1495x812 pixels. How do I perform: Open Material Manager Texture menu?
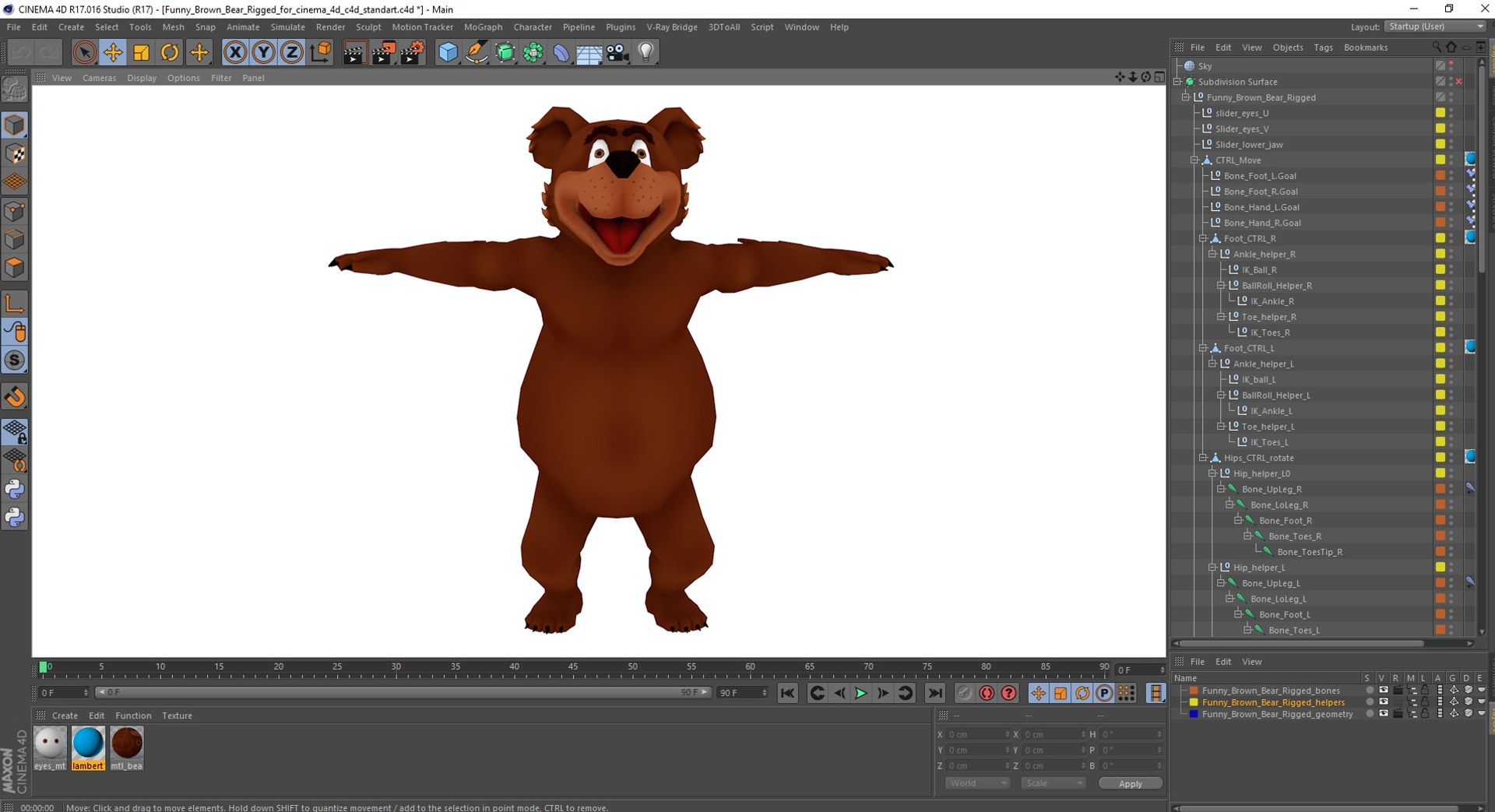(177, 715)
